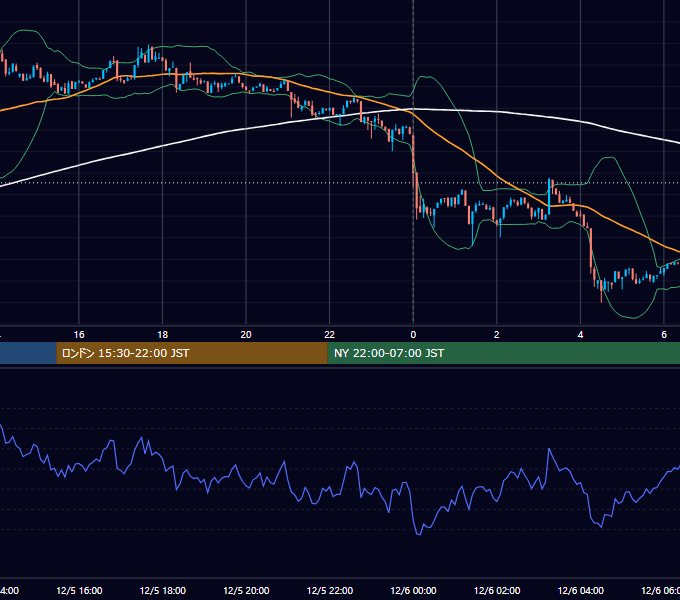Screen dimensions: 680x600
Task: Click the 16 hour label on price chart axis
Action: pyautogui.click(x=79, y=335)
